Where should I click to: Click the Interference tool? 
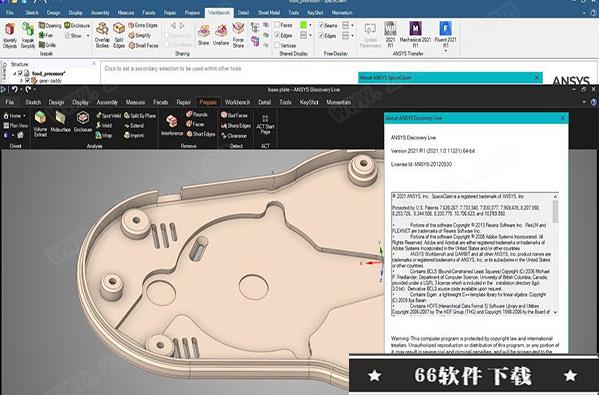click(x=172, y=125)
